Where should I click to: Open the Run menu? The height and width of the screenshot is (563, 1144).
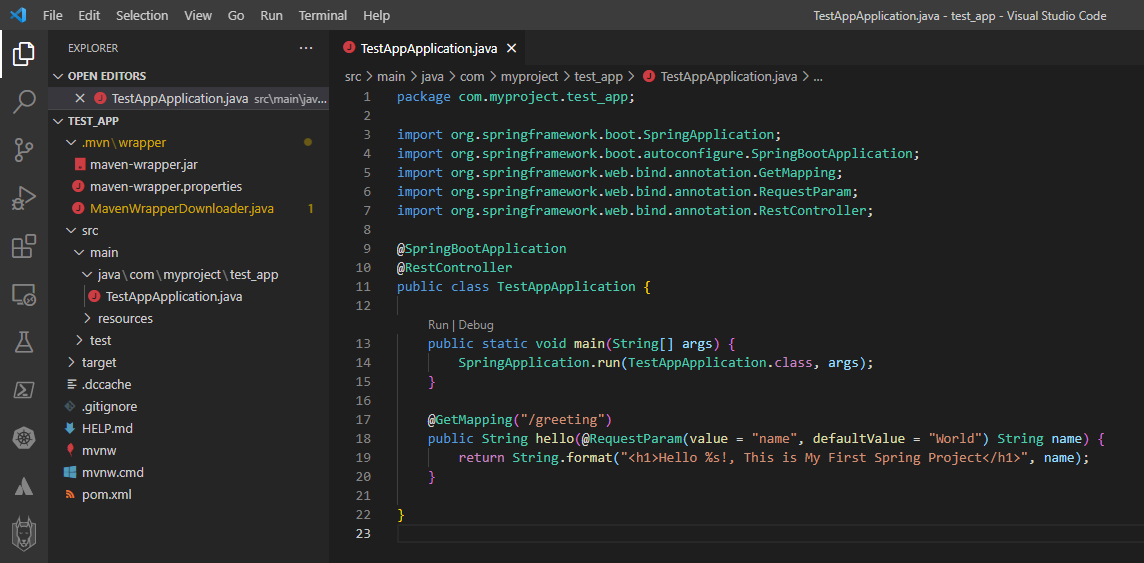[x=271, y=15]
